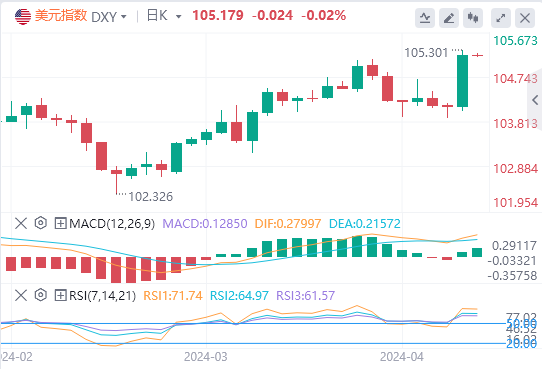Viewport: 542px width, 369px height.
Task: Expand chart to fullscreen
Action: 501,18
